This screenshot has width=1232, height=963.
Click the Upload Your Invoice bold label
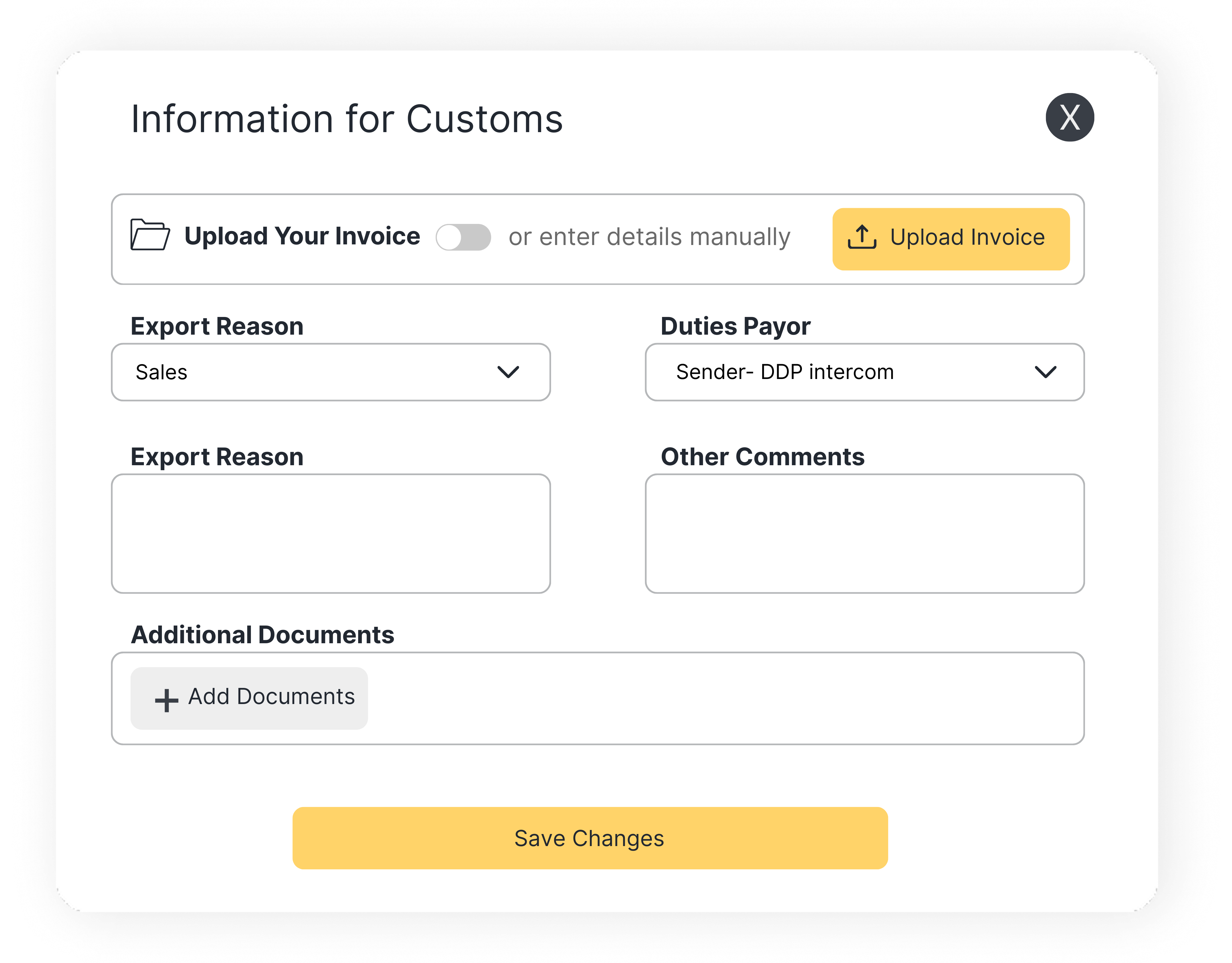pos(302,236)
